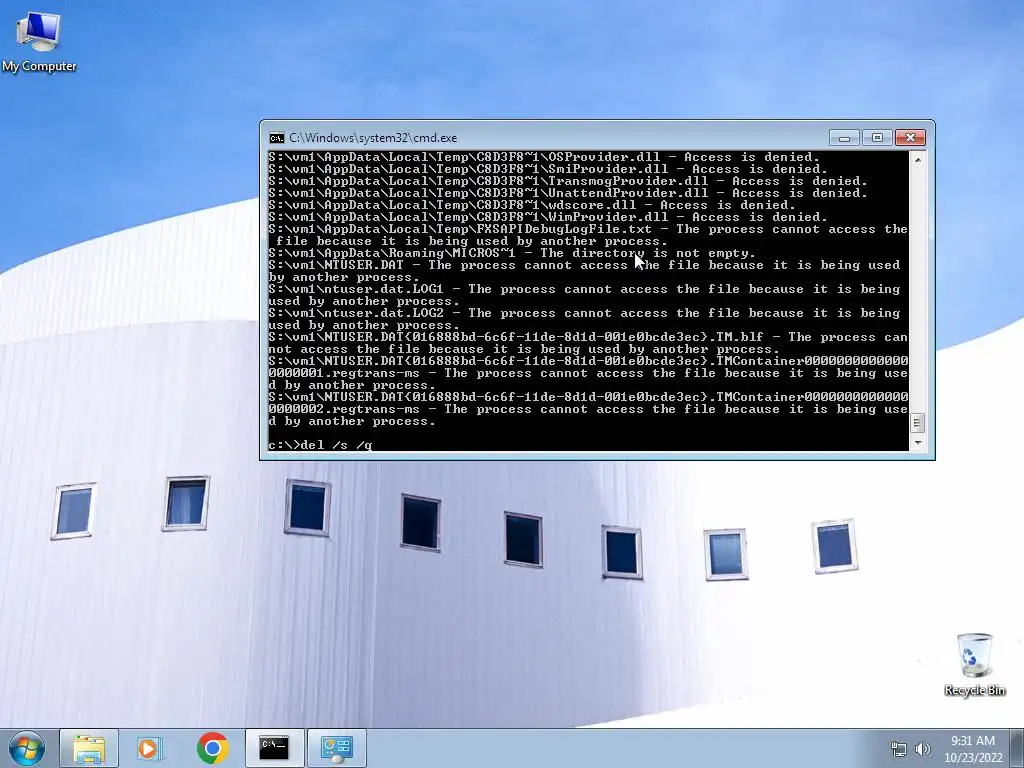This screenshot has width=1024, height=768.
Task: Click the '0000002.regtrans-ms' output line
Action: [x=588, y=409]
